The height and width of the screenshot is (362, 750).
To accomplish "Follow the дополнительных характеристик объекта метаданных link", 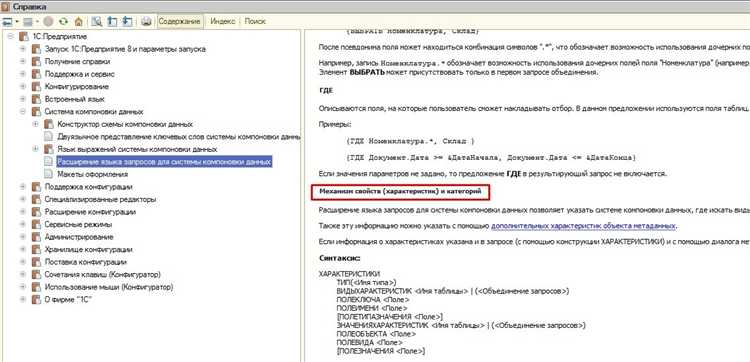I will [583, 225].
